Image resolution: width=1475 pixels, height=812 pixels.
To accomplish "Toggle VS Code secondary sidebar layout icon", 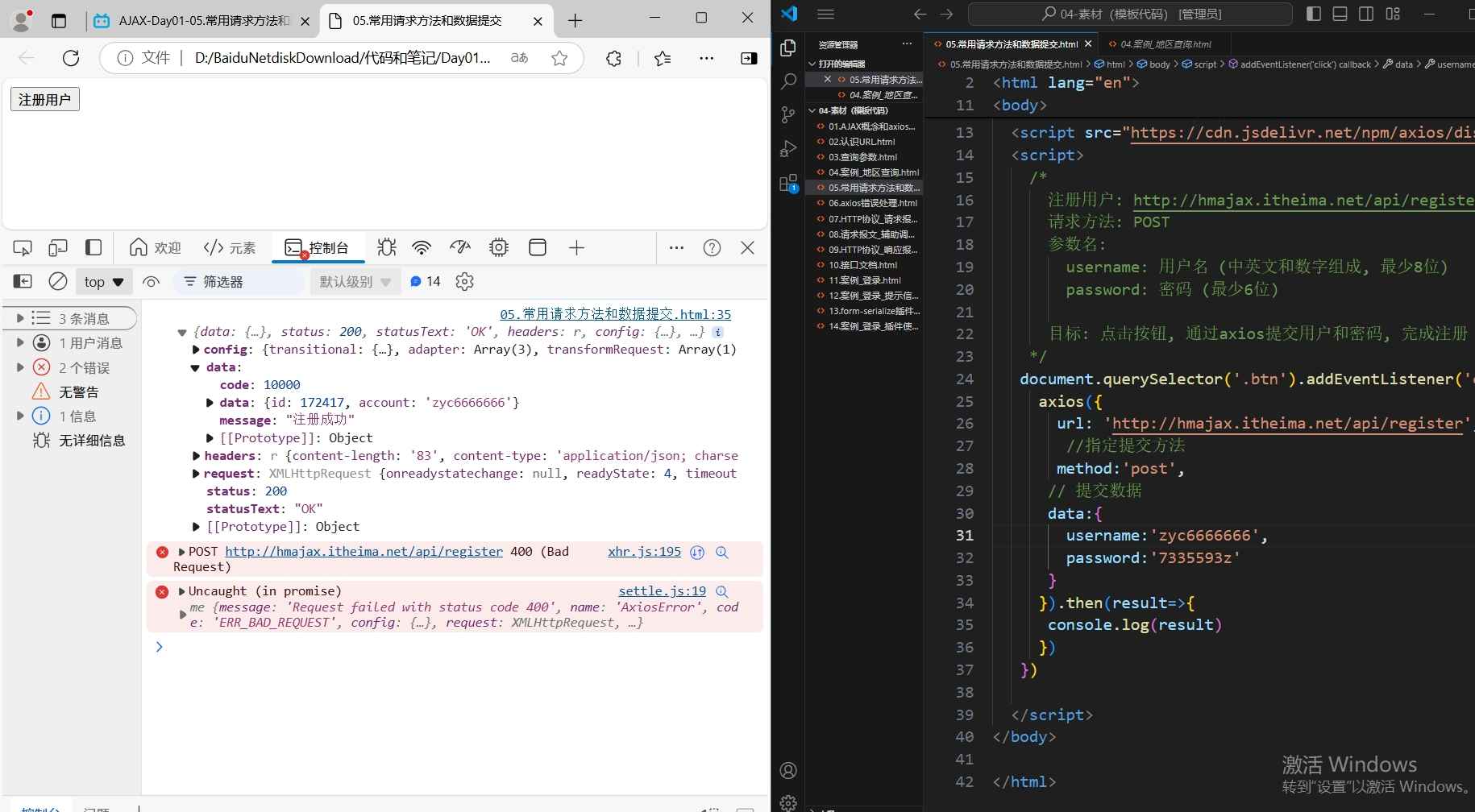I will (1366, 14).
